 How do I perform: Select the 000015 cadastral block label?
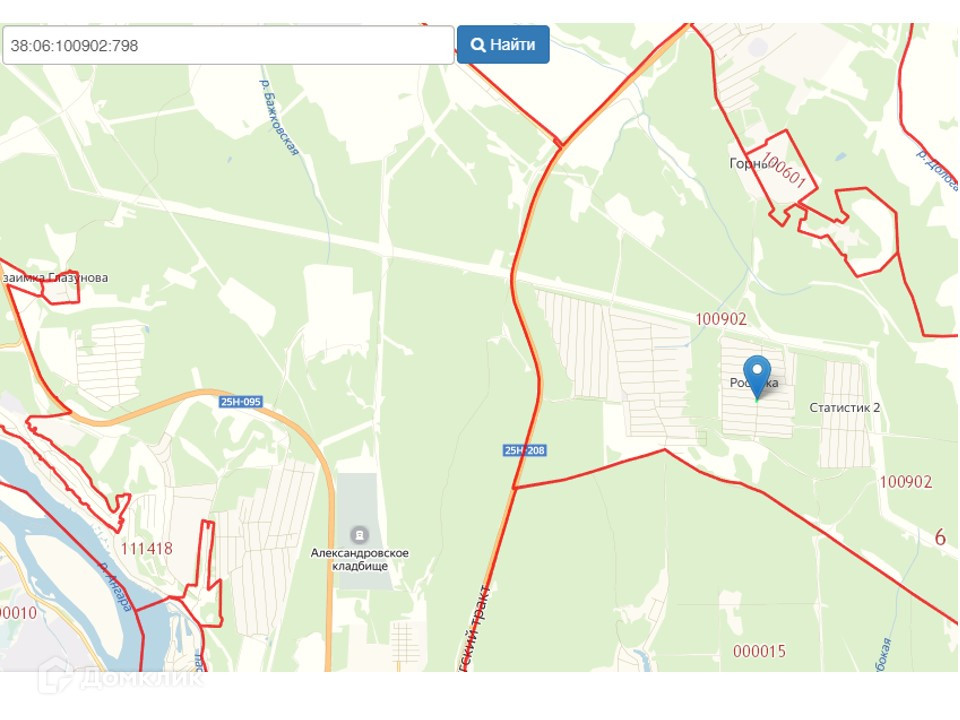click(759, 651)
